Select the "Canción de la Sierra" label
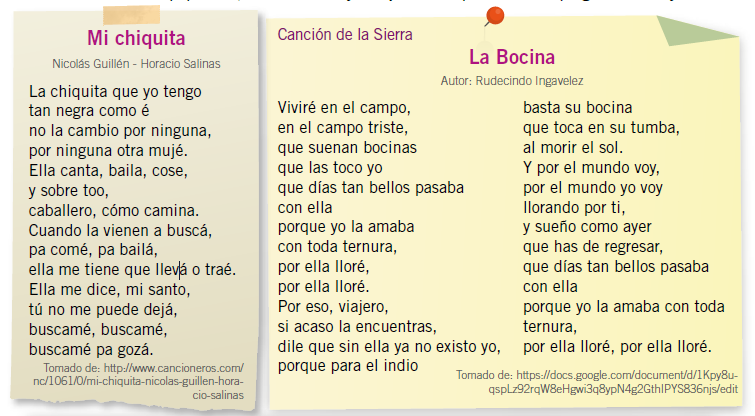 344,33
